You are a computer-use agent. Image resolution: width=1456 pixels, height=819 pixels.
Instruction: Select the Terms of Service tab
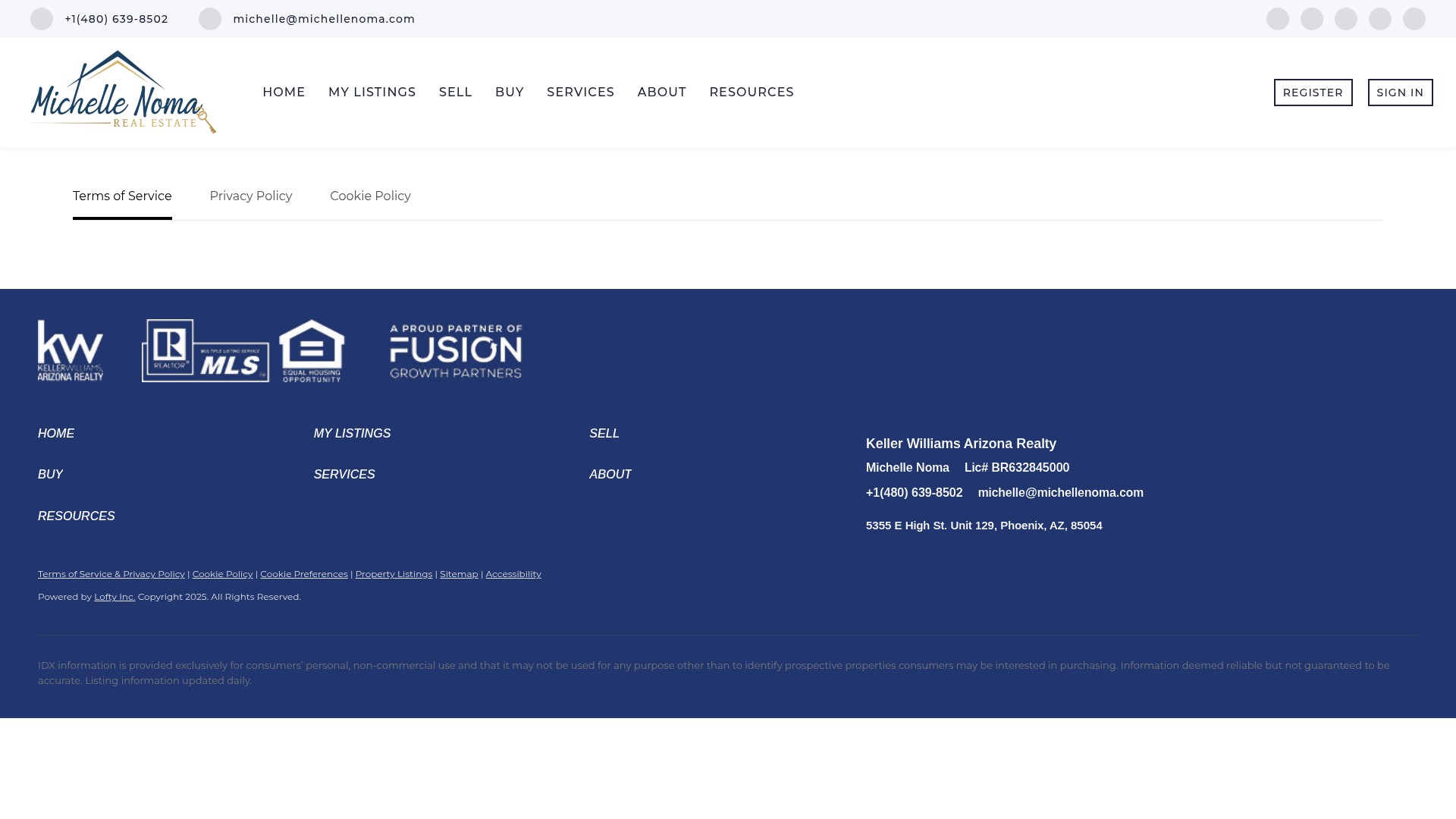pyautogui.click(x=122, y=196)
